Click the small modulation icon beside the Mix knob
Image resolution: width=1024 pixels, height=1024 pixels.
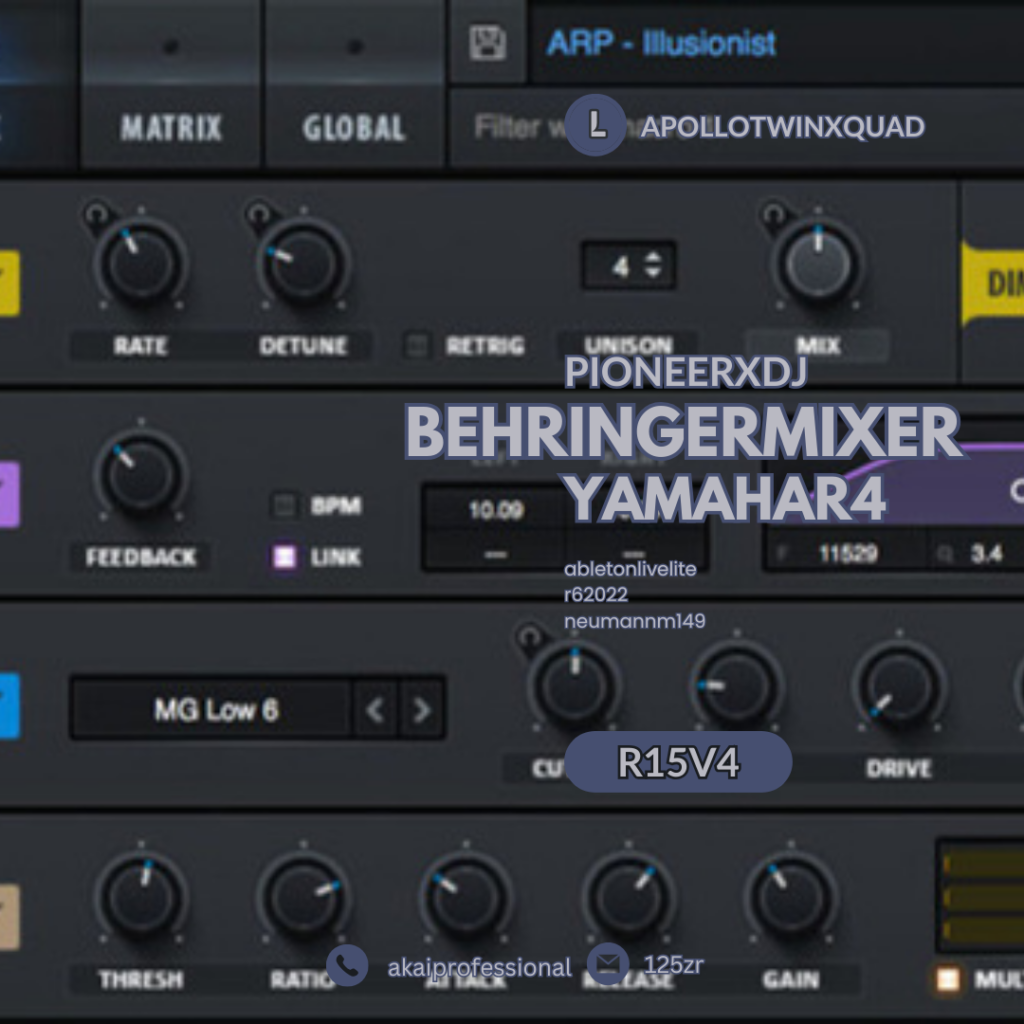tap(774, 214)
